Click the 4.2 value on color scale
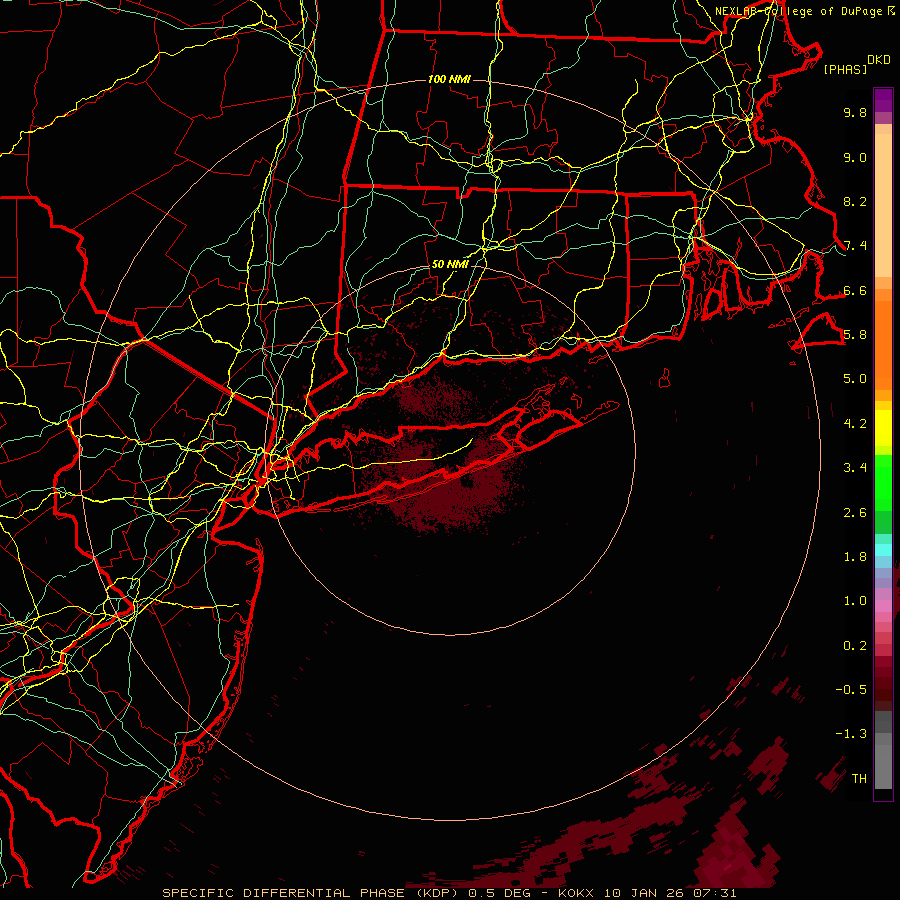 point(855,424)
